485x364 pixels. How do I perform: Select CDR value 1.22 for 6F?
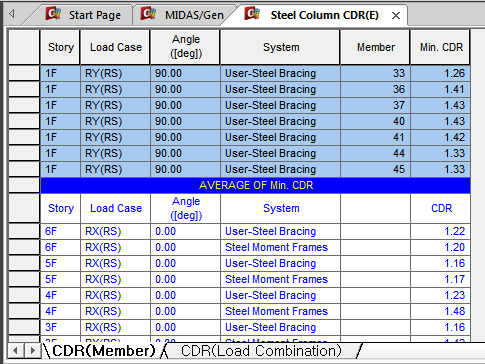click(x=441, y=231)
